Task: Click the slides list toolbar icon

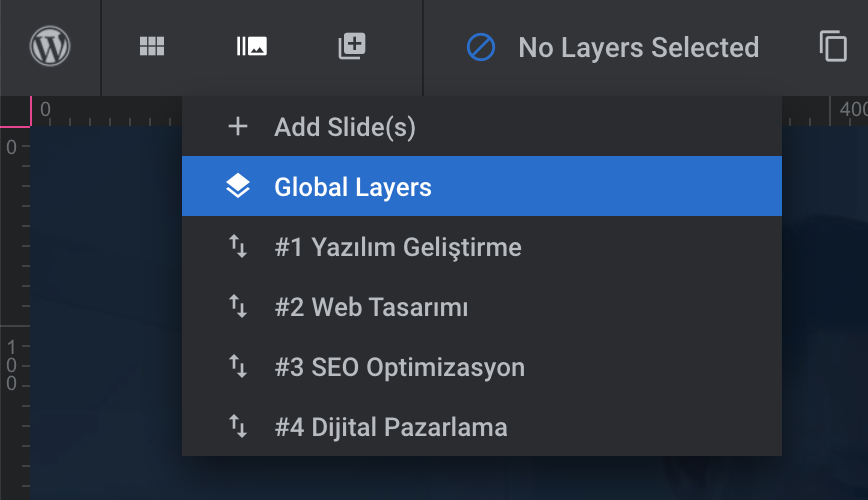Action: (251, 47)
